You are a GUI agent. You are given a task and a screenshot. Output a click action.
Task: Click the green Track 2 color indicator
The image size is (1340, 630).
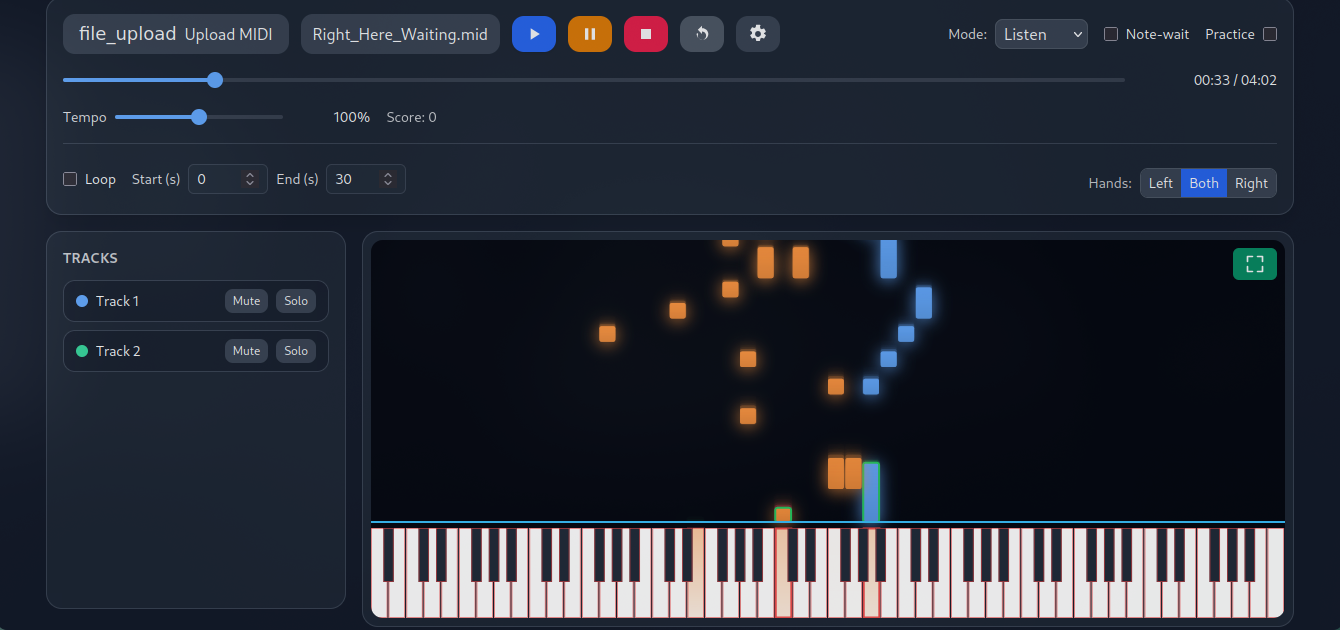coord(82,350)
